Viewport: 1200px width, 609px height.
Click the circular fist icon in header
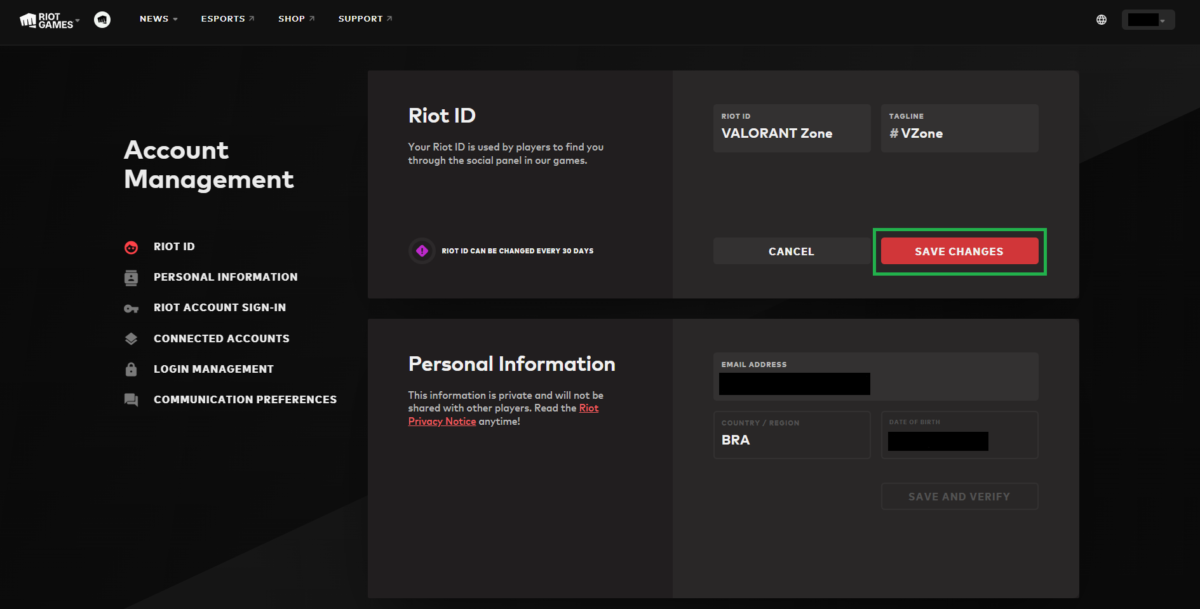[x=102, y=19]
